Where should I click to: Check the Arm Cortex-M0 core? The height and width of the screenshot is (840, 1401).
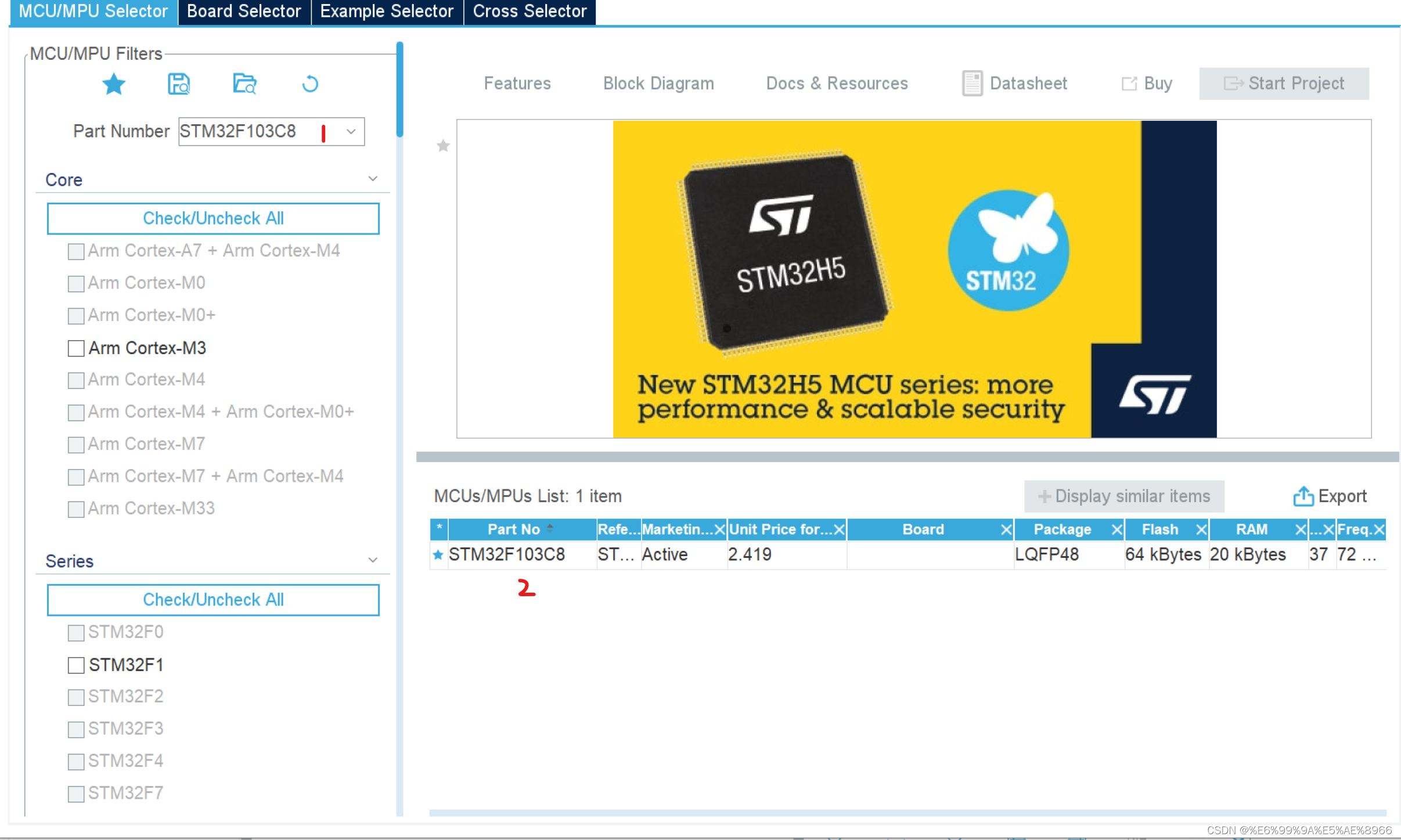pos(76,284)
